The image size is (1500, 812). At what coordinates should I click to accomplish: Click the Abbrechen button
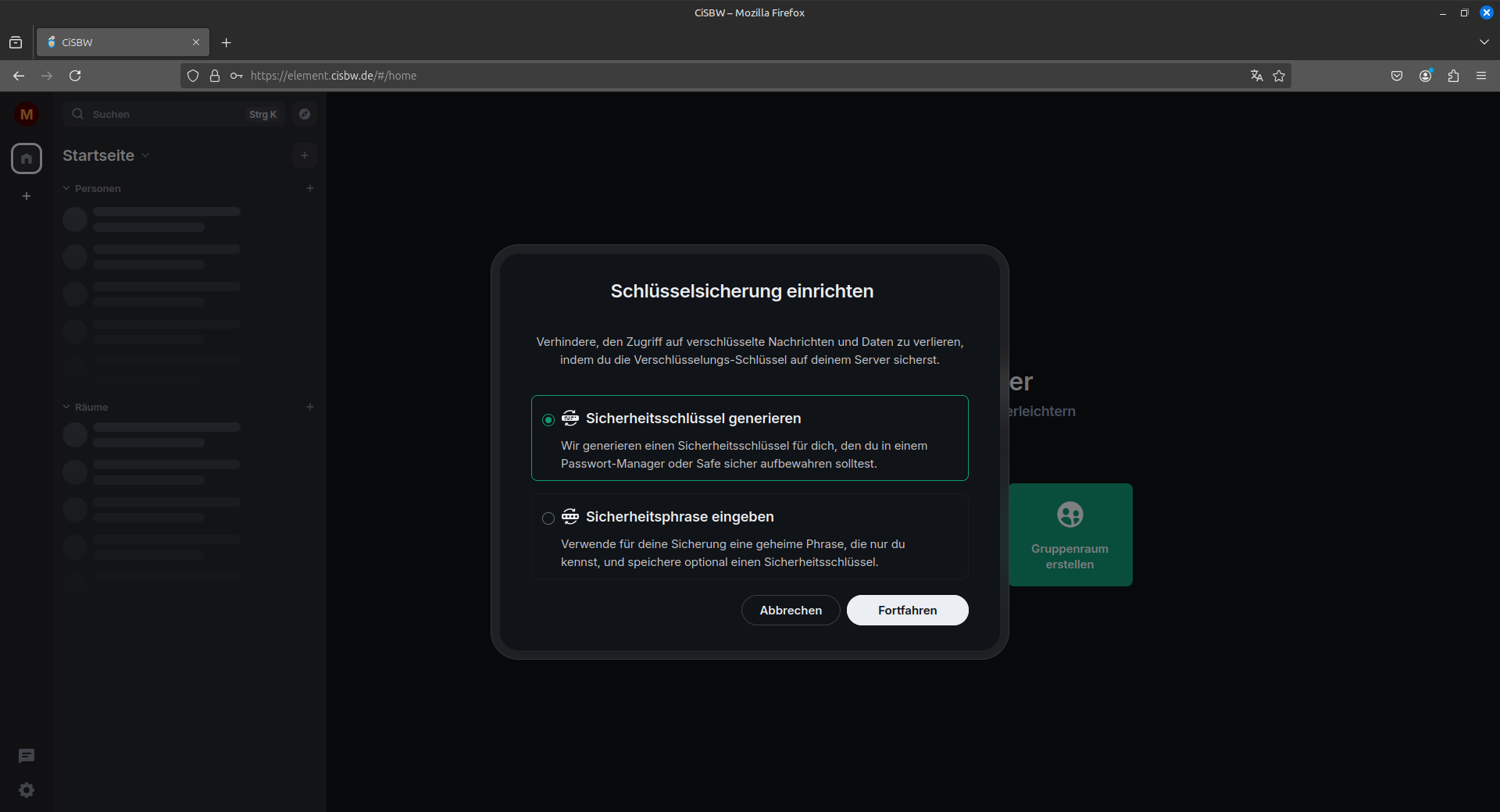click(x=790, y=610)
